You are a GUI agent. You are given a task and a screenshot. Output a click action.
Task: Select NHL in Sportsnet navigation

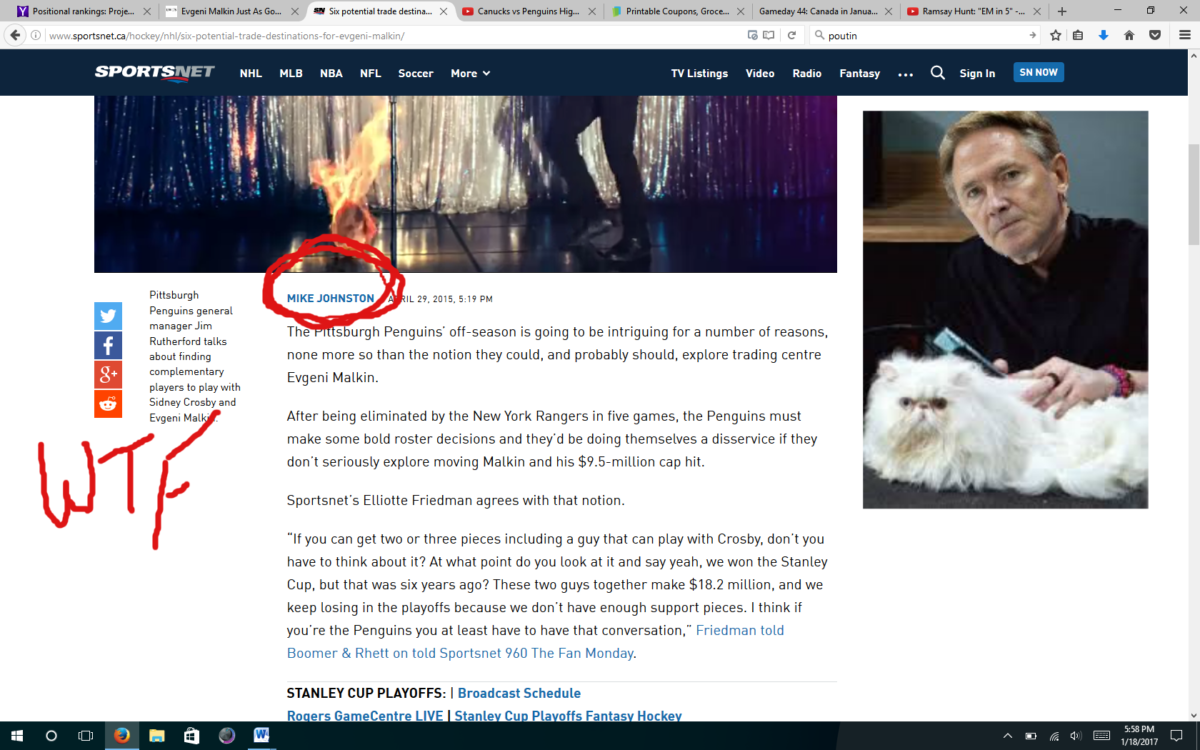(x=250, y=73)
